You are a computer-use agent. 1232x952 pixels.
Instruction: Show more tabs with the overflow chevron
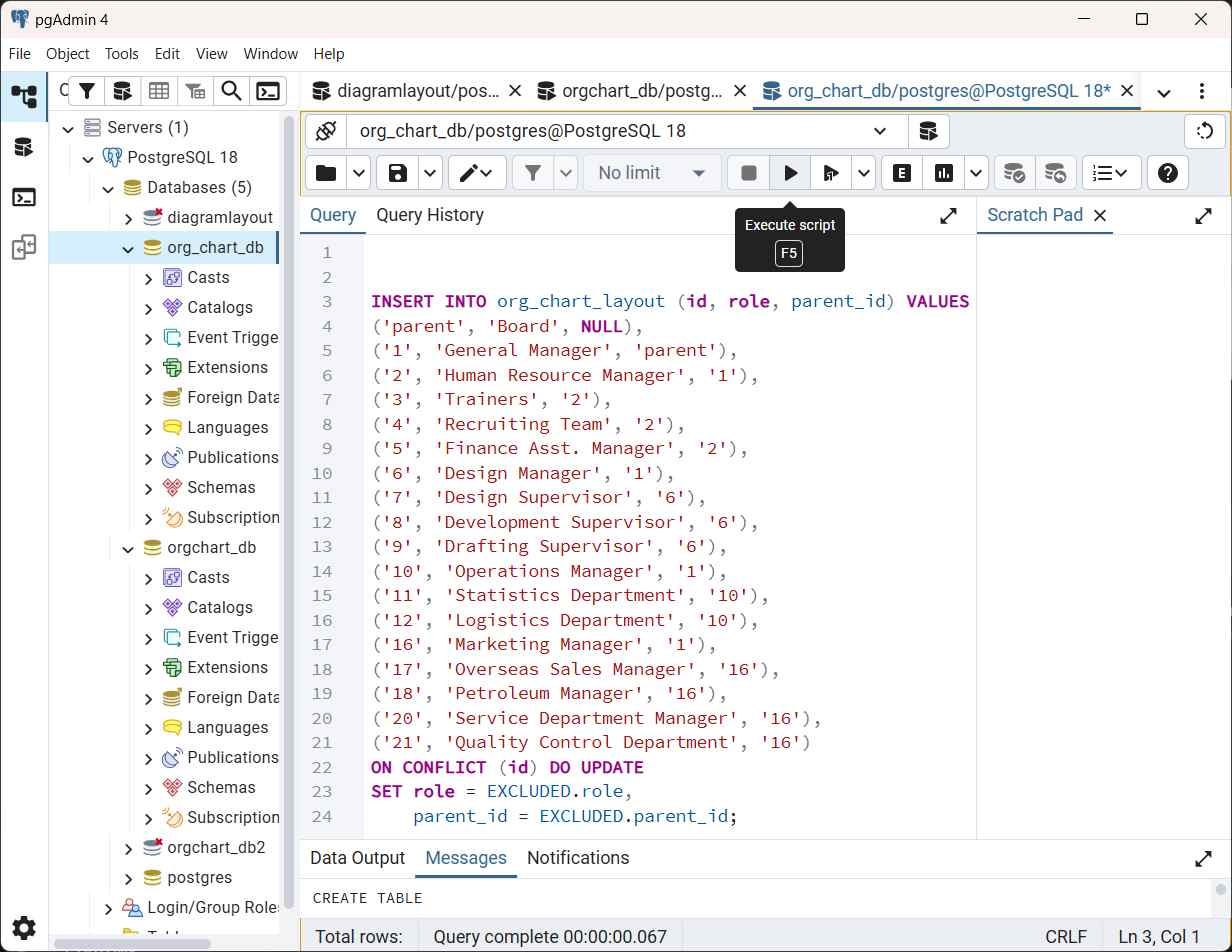[1164, 92]
